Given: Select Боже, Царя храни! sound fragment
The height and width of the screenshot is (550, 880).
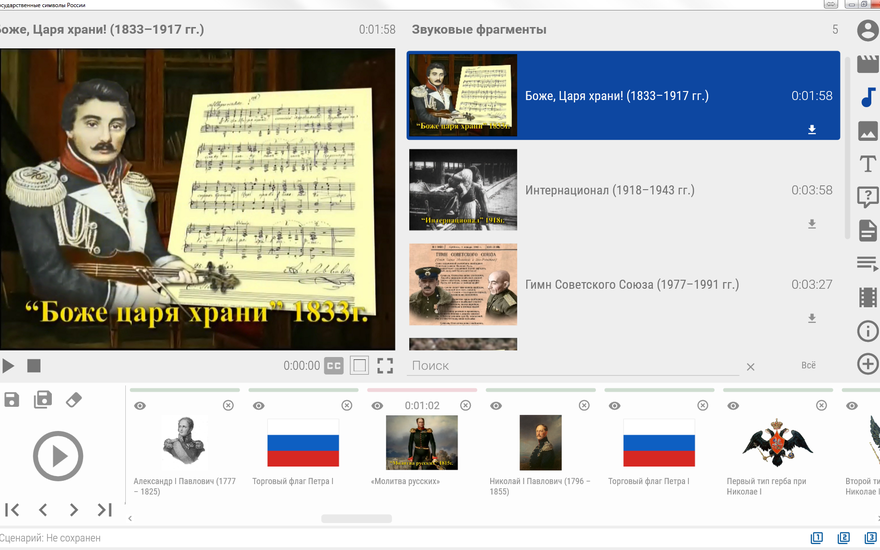Looking at the screenshot, I should coord(623,95).
